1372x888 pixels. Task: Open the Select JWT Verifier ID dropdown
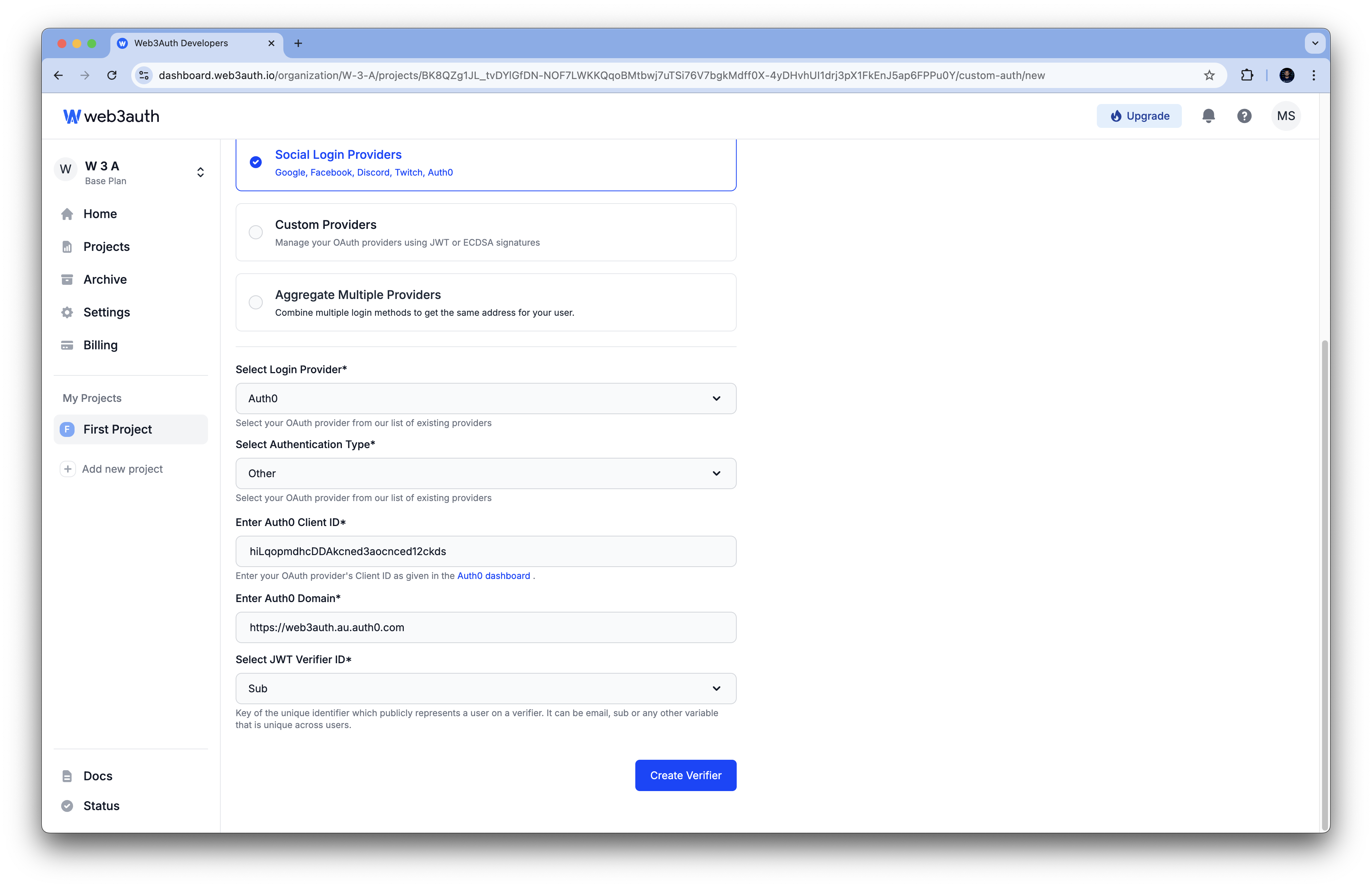coord(485,688)
